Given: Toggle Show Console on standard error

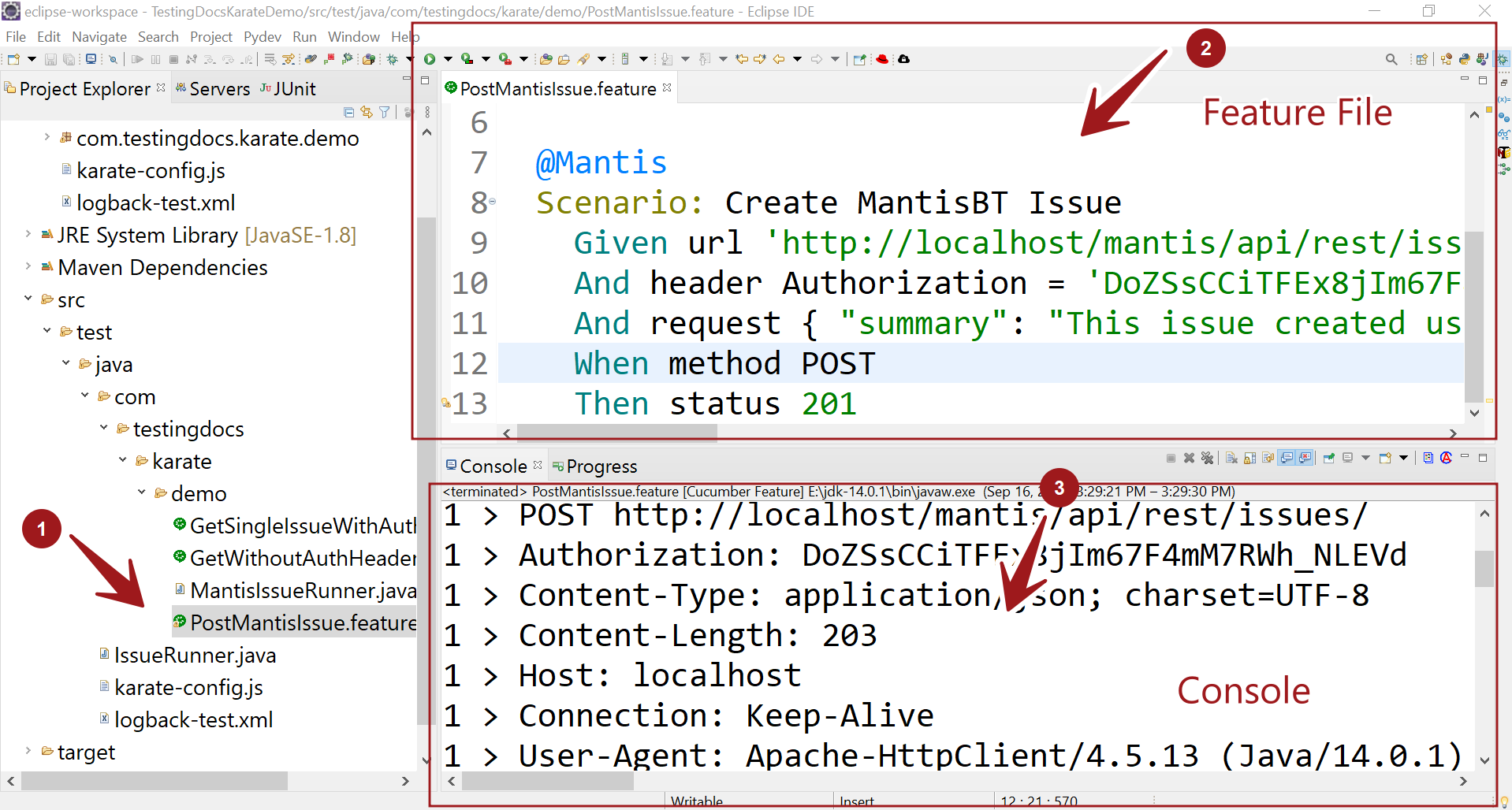Looking at the screenshot, I should pyautogui.click(x=1305, y=458).
